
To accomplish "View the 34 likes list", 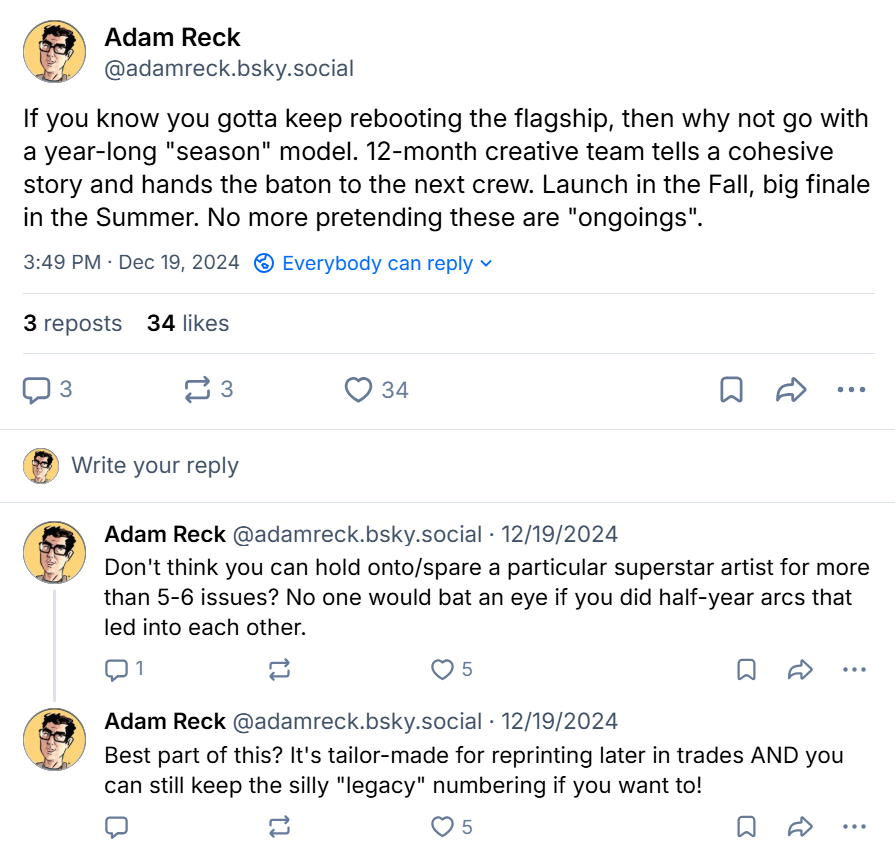I will [188, 323].
